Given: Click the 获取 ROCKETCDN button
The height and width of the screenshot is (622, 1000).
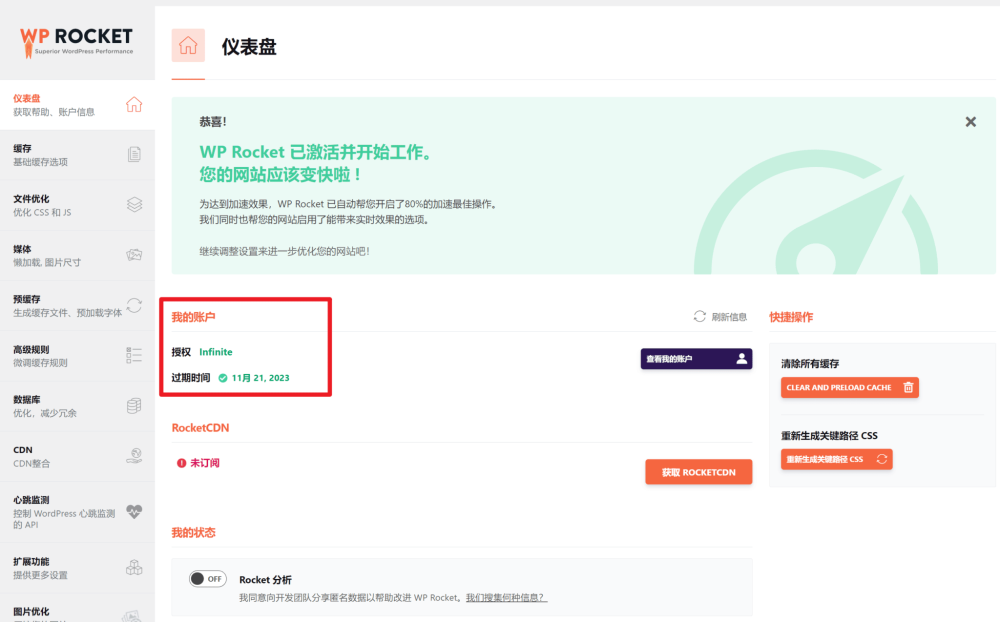Looking at the screenshot, I should pos(698,472).
